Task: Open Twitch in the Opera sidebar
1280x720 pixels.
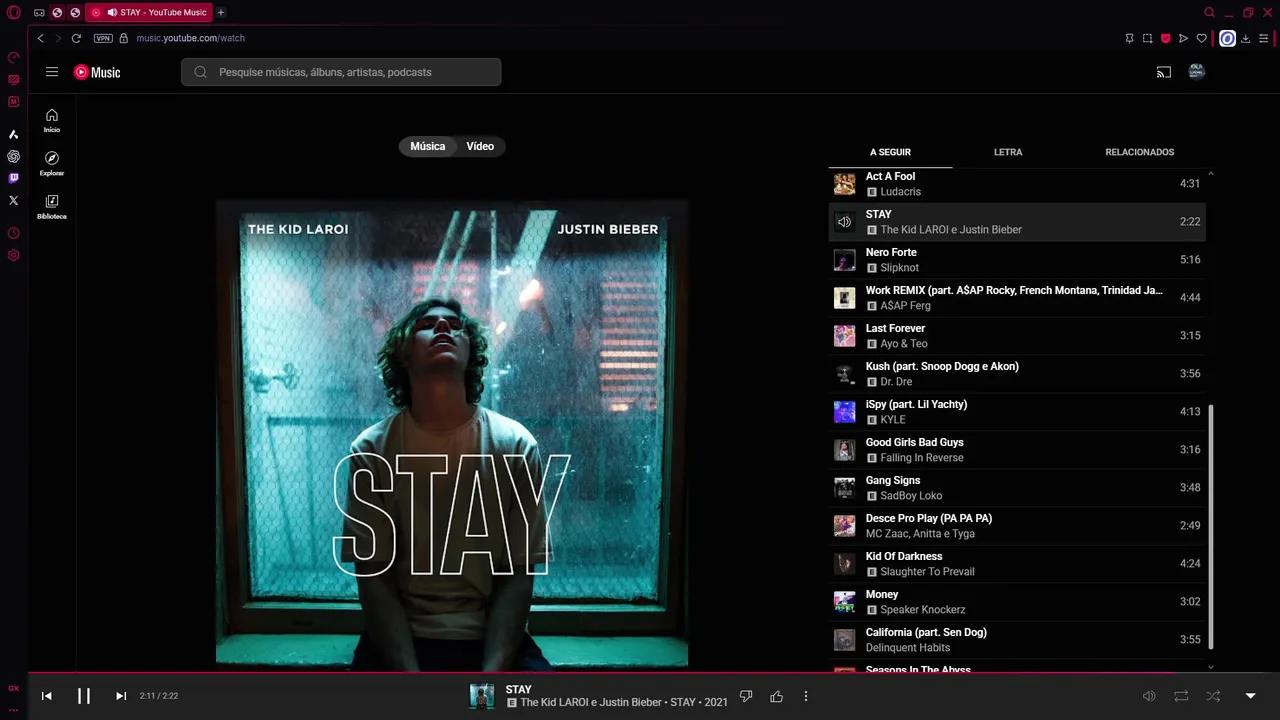Action: click(13, 178)
